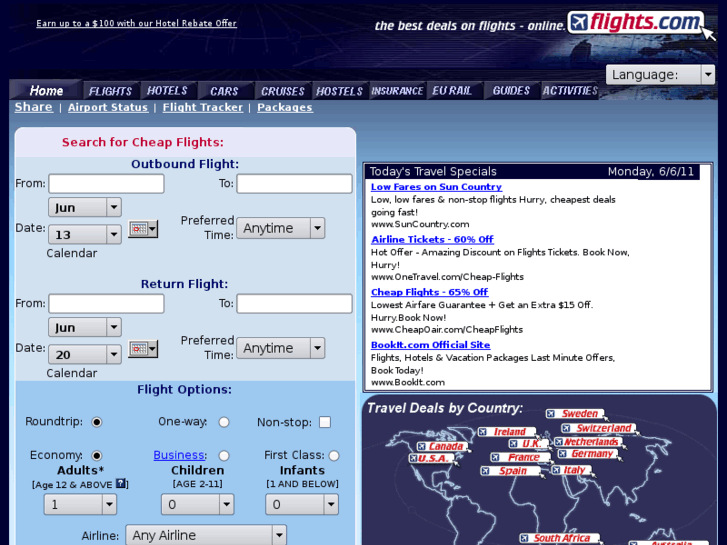Click Canada country tag on map
727x545 pixels.
pyautogui.click(x=442, y=446)
